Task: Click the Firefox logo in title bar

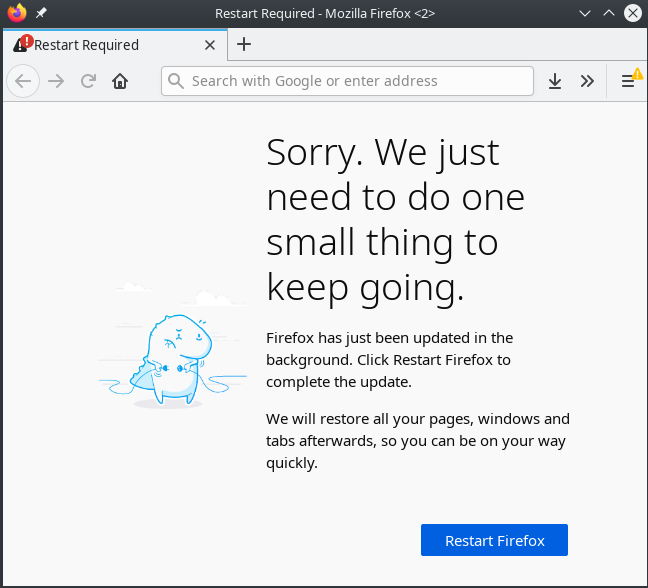Action: click(x=17, y=13)
